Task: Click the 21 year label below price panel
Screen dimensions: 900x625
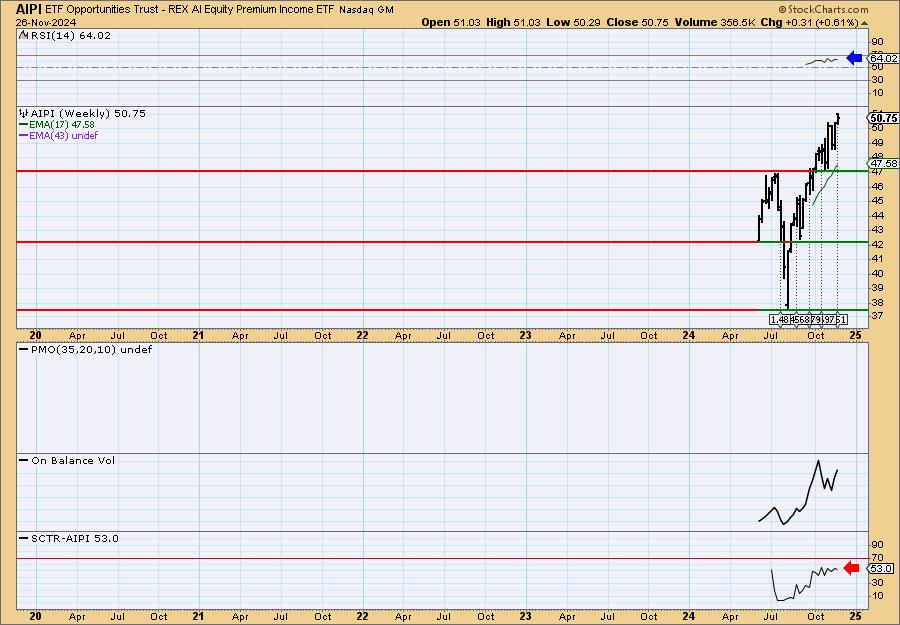Action: (199, 335)
